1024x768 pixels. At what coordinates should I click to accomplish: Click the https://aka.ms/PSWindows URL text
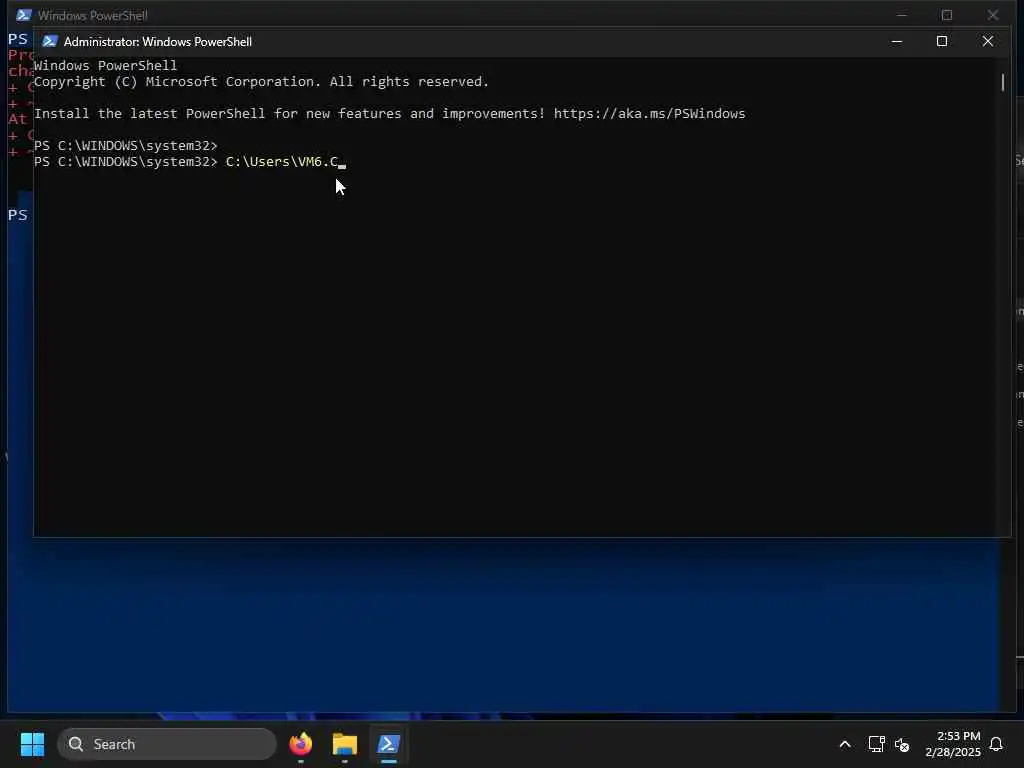coord(649,114)
